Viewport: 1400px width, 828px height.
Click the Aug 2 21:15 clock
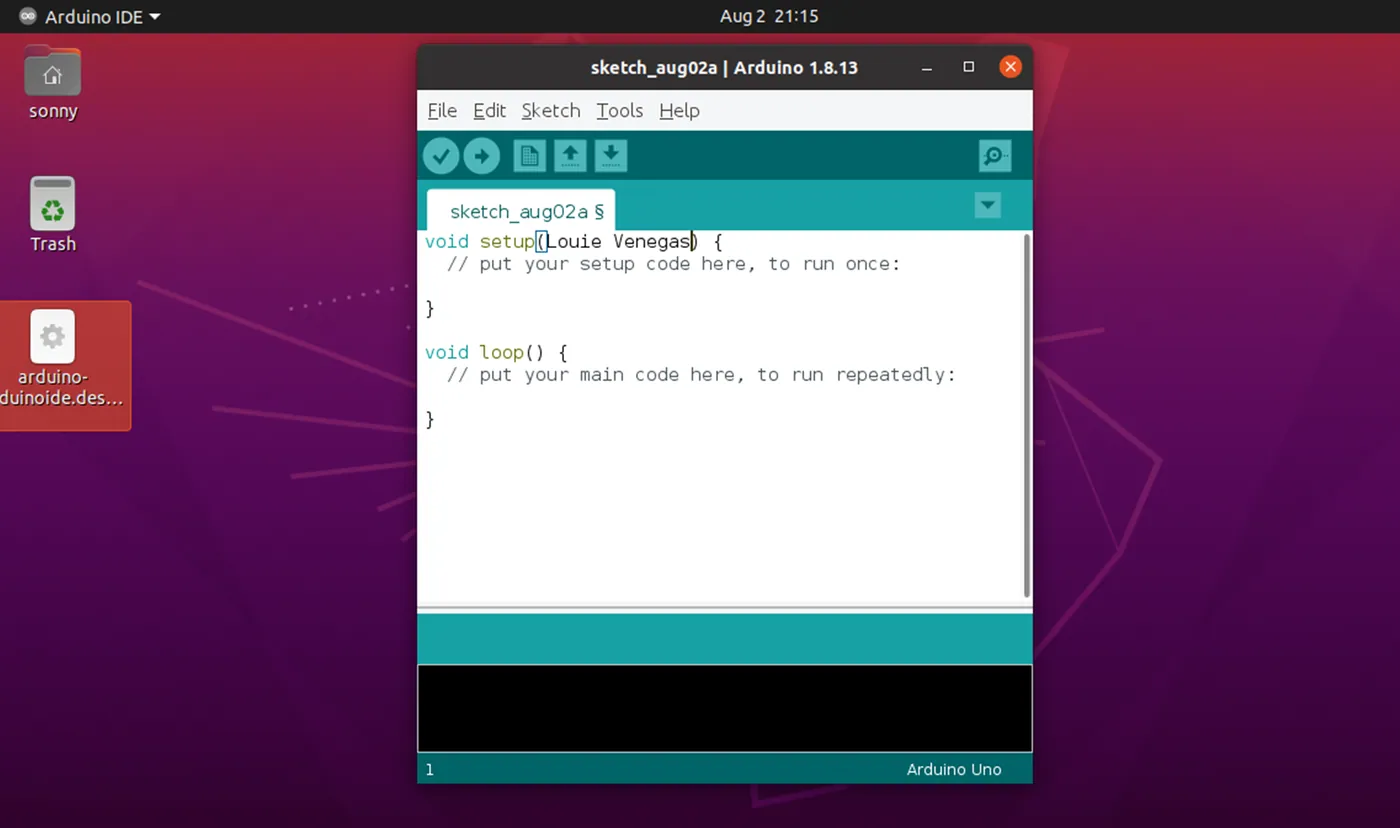pyautogui.click(x=769, y=17)
